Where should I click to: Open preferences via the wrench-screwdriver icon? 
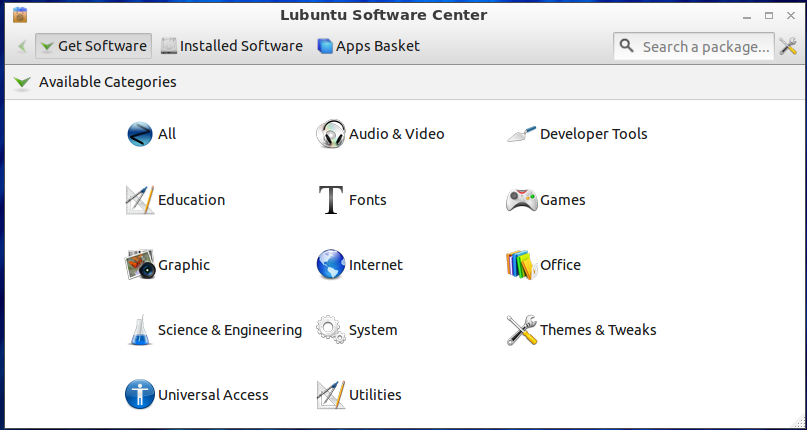(788, 46)
